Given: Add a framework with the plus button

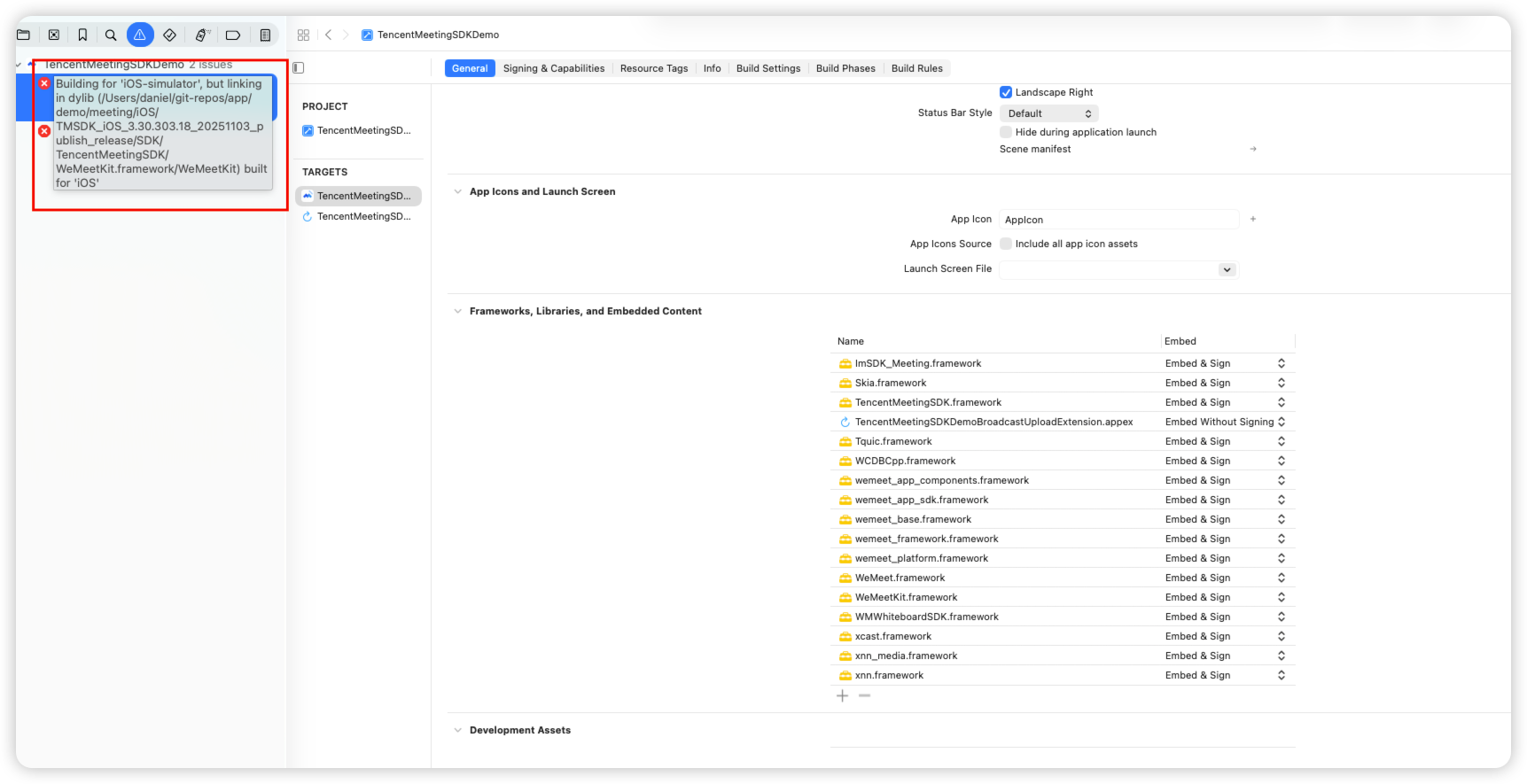Looking at the screenshot, I should click(842, 695).
